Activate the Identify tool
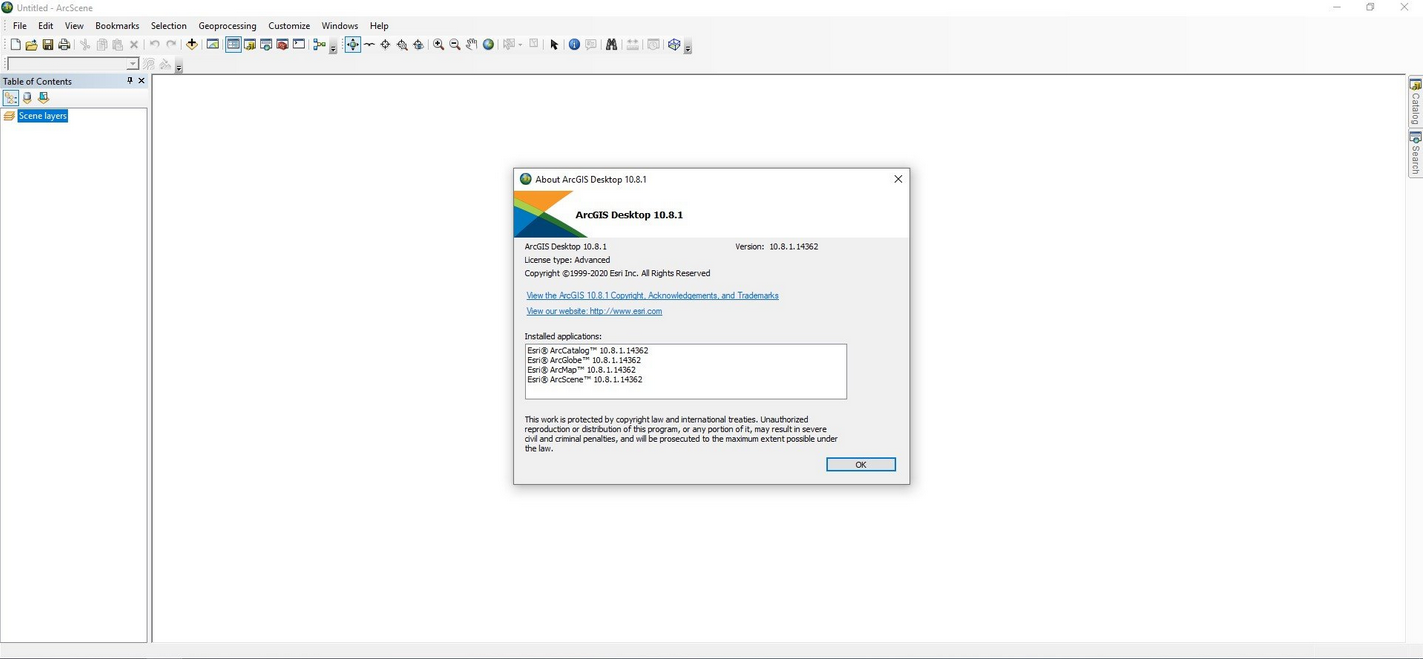Image resolution: width=1423 pixels, height=659 pixels. pyautogui.click(x=574, y=45)
